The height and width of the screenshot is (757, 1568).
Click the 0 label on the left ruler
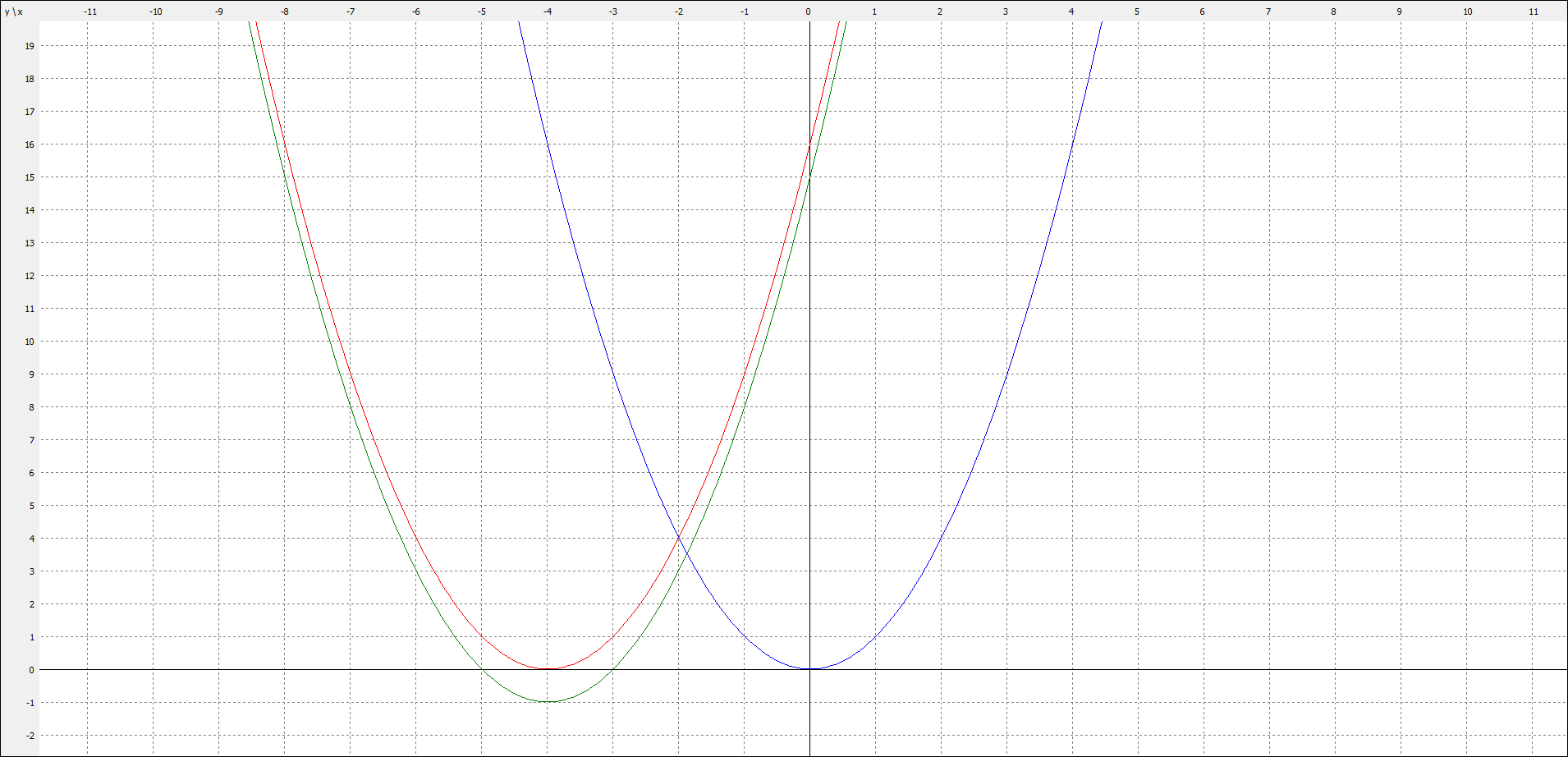[31, 670]
